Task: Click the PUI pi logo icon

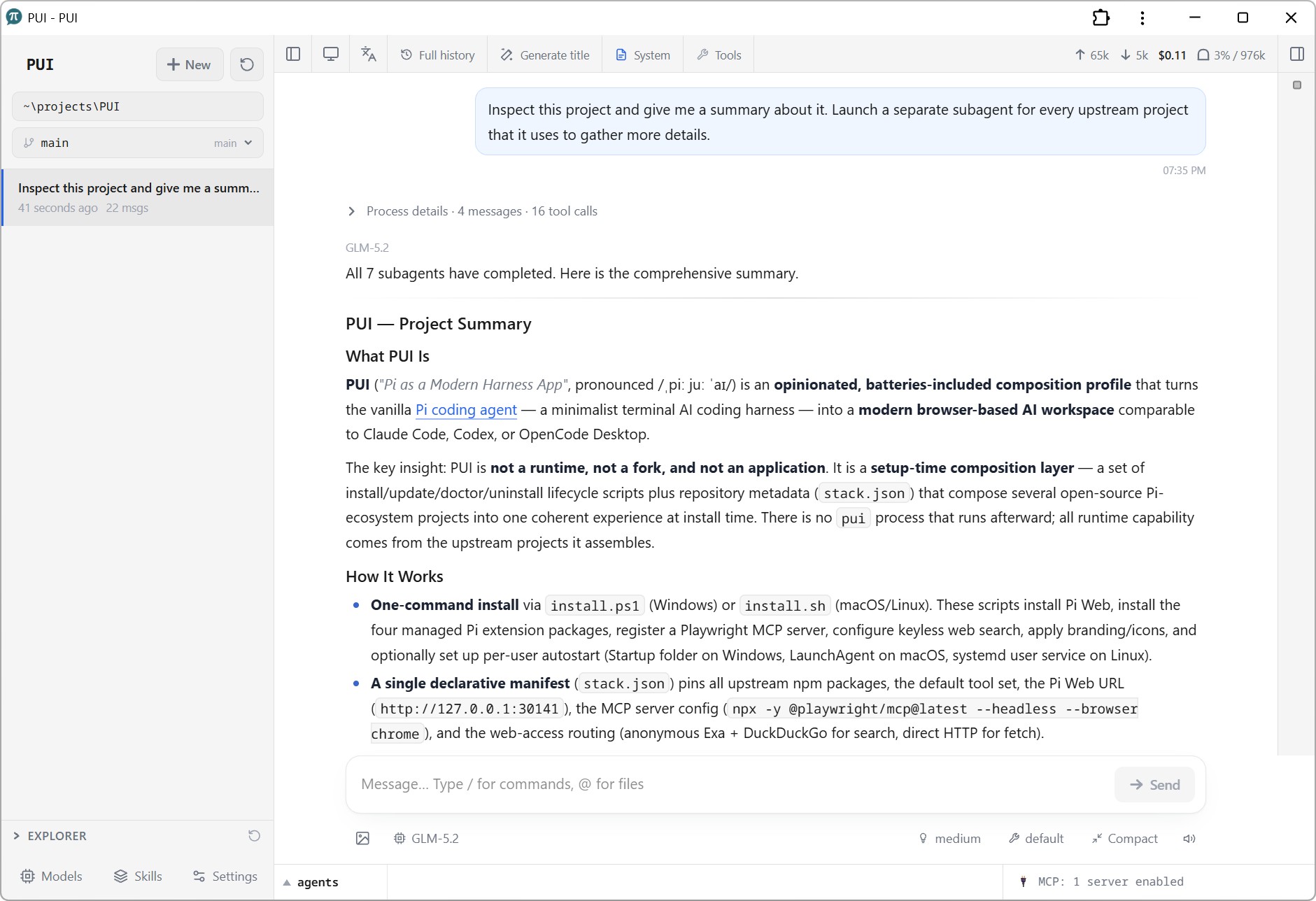Action: 14,17
